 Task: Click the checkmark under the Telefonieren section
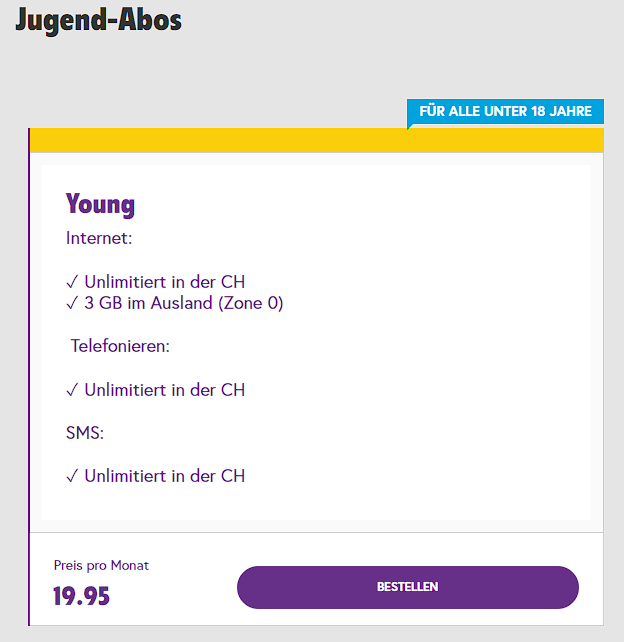[72, 390]
